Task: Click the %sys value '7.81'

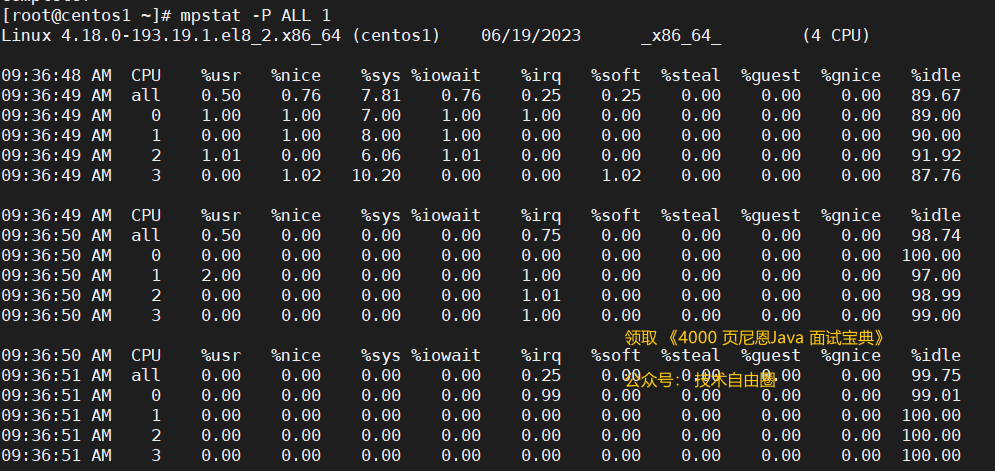Action: click(x=381, y=96)
